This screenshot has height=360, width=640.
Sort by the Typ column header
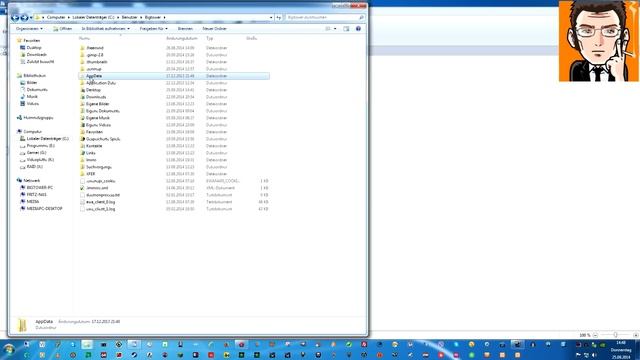[x=209, y=38]
